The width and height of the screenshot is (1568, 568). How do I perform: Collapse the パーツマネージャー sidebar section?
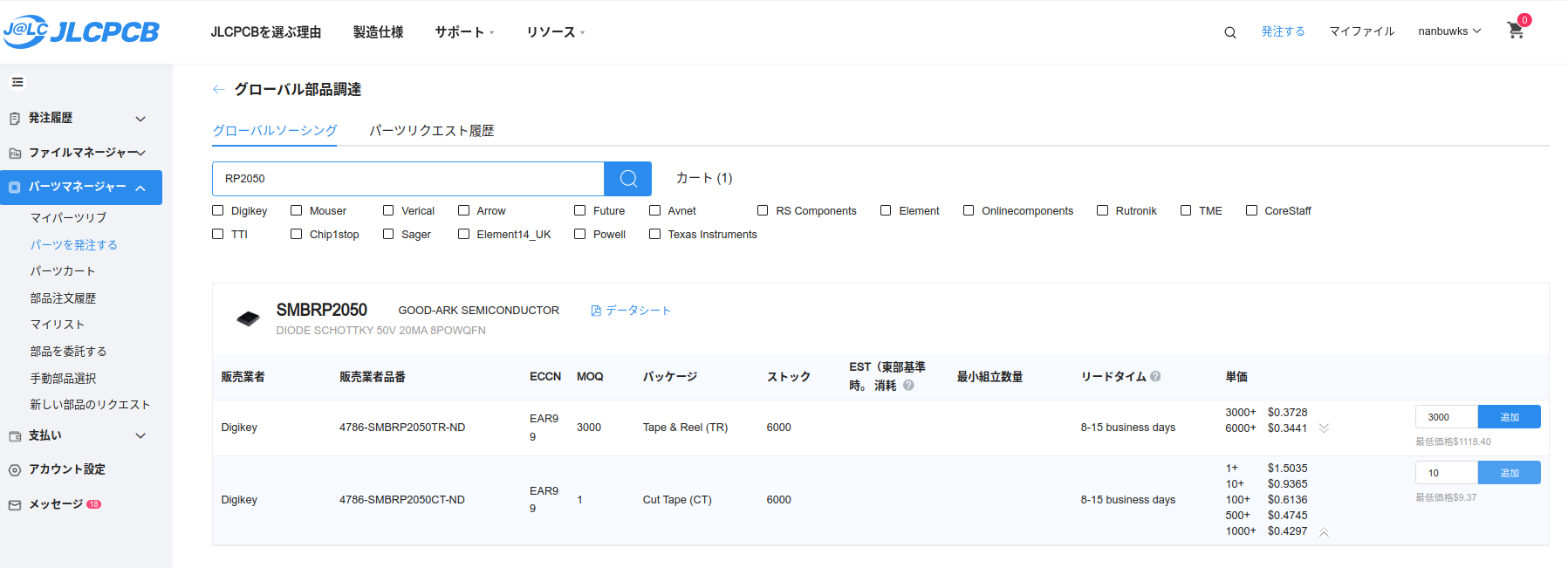(140, 188)
